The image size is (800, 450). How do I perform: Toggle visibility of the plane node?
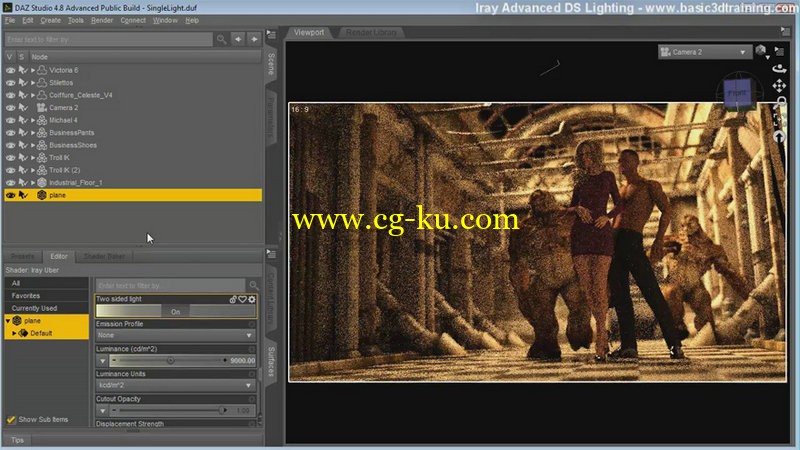click(x=10, y=195)
